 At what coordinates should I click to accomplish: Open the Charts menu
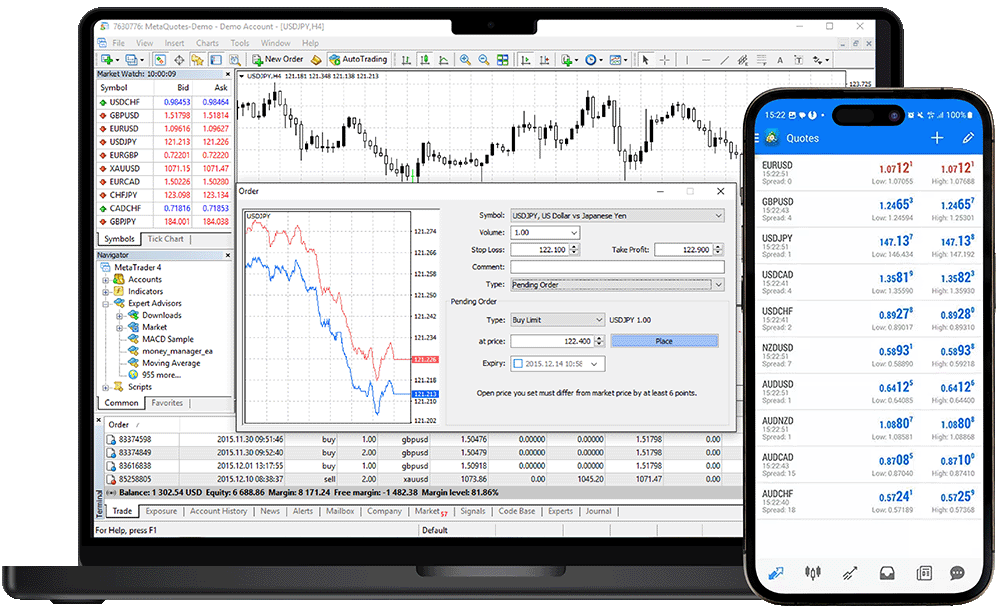(x=207, y=43)
